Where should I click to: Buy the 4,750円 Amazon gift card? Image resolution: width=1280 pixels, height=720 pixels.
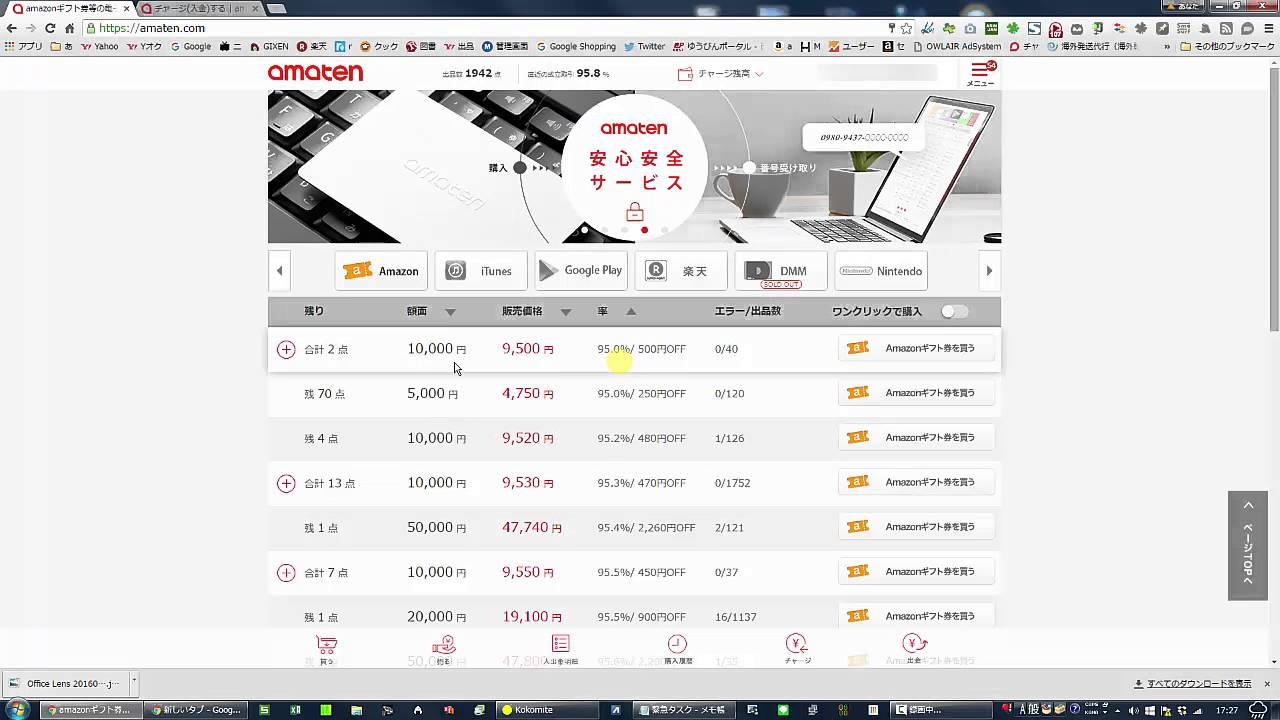click(x=916, y=393)
